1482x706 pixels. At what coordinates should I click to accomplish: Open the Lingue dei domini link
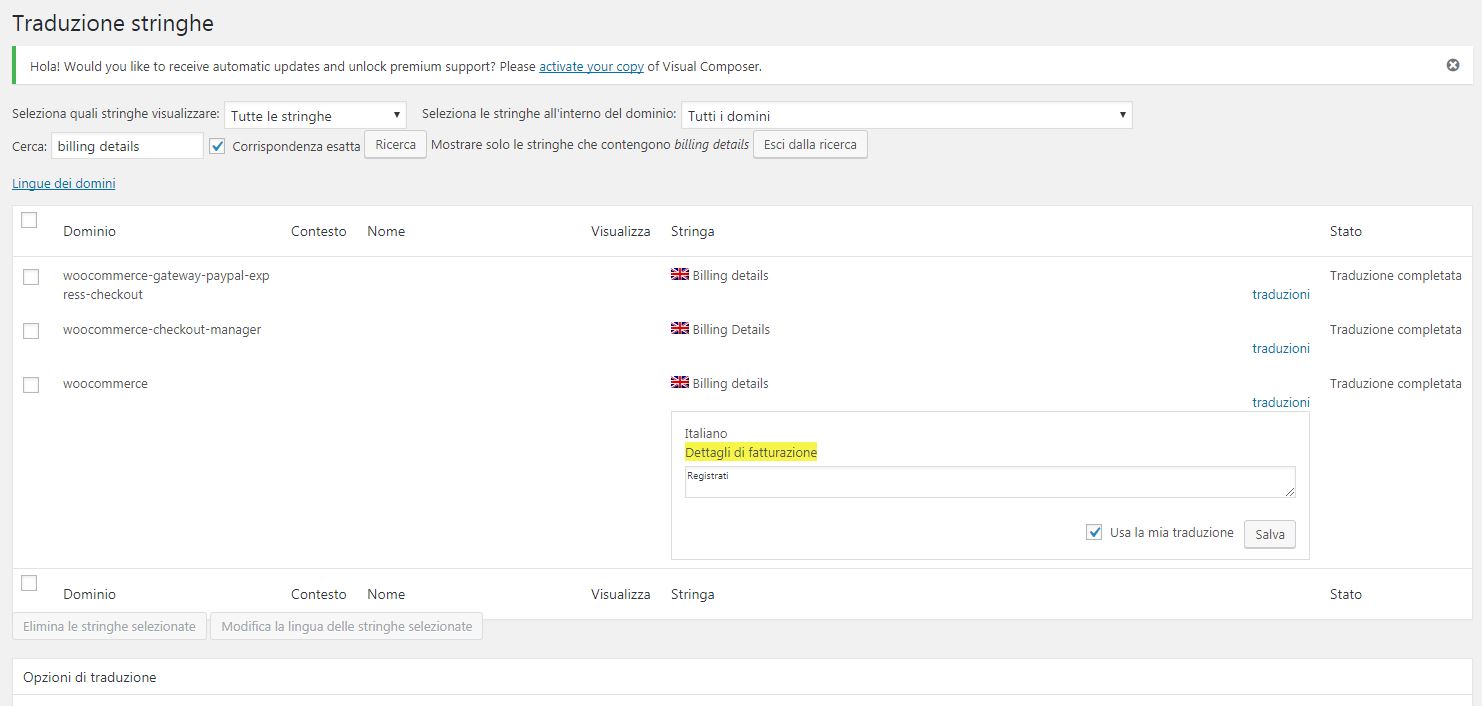pyautogui.click(x=63, y=184)
